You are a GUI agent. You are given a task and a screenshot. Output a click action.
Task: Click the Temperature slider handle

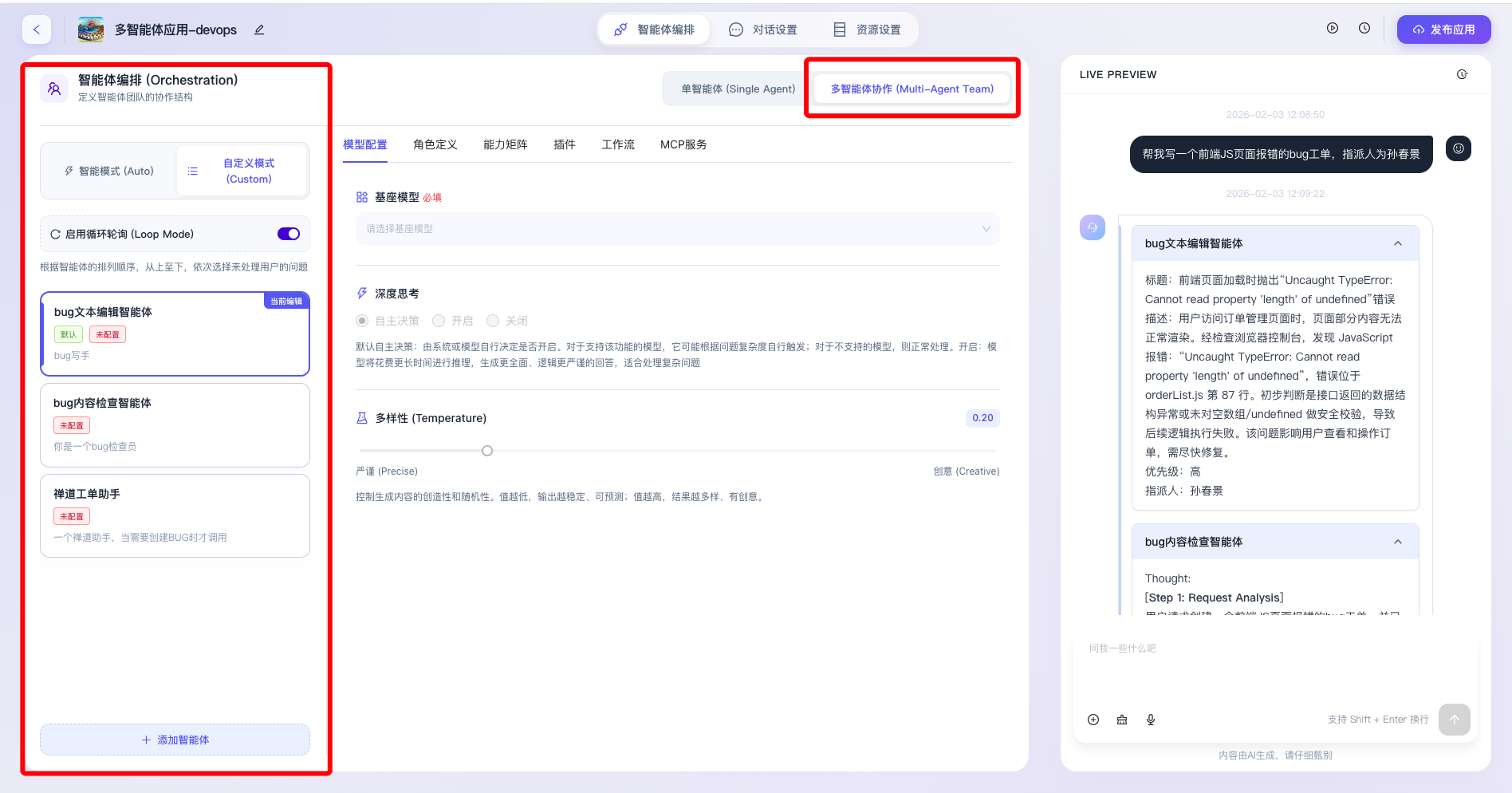pos(487,451)
